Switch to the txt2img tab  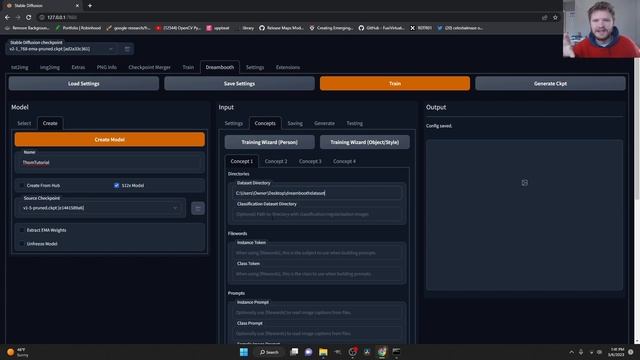tap(20, 67)
